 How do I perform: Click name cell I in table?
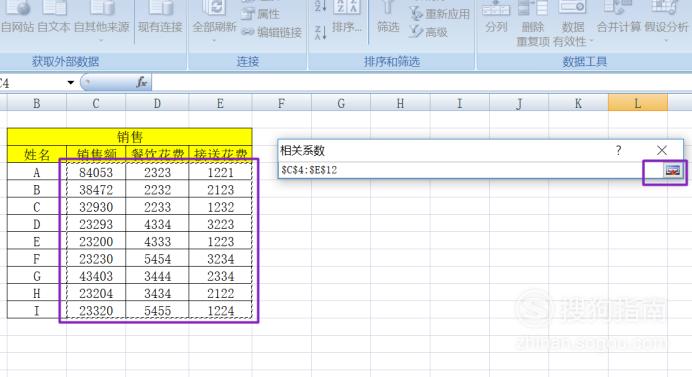[37, 310]
